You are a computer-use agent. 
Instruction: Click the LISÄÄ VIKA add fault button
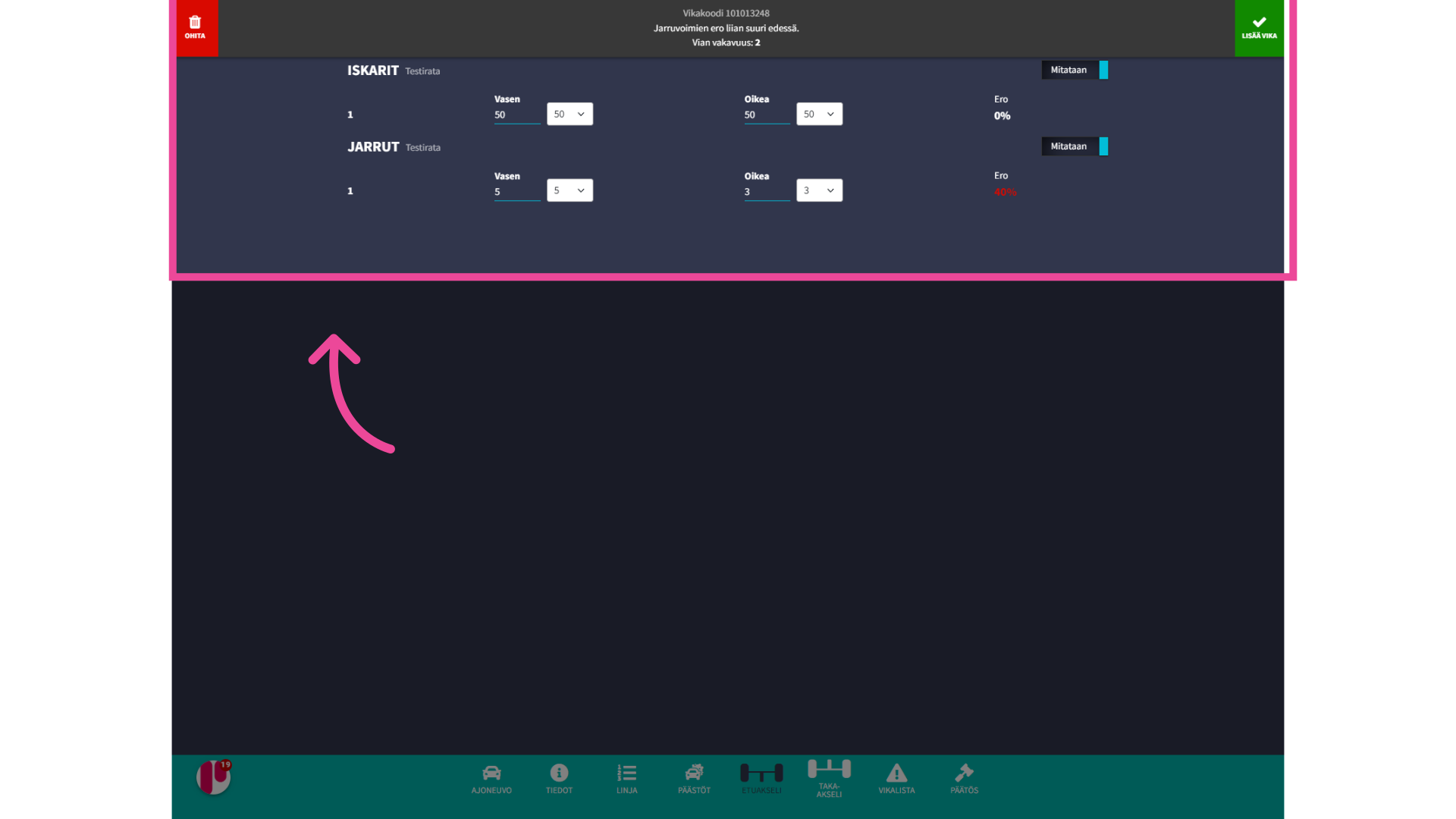coord(1259,28)
